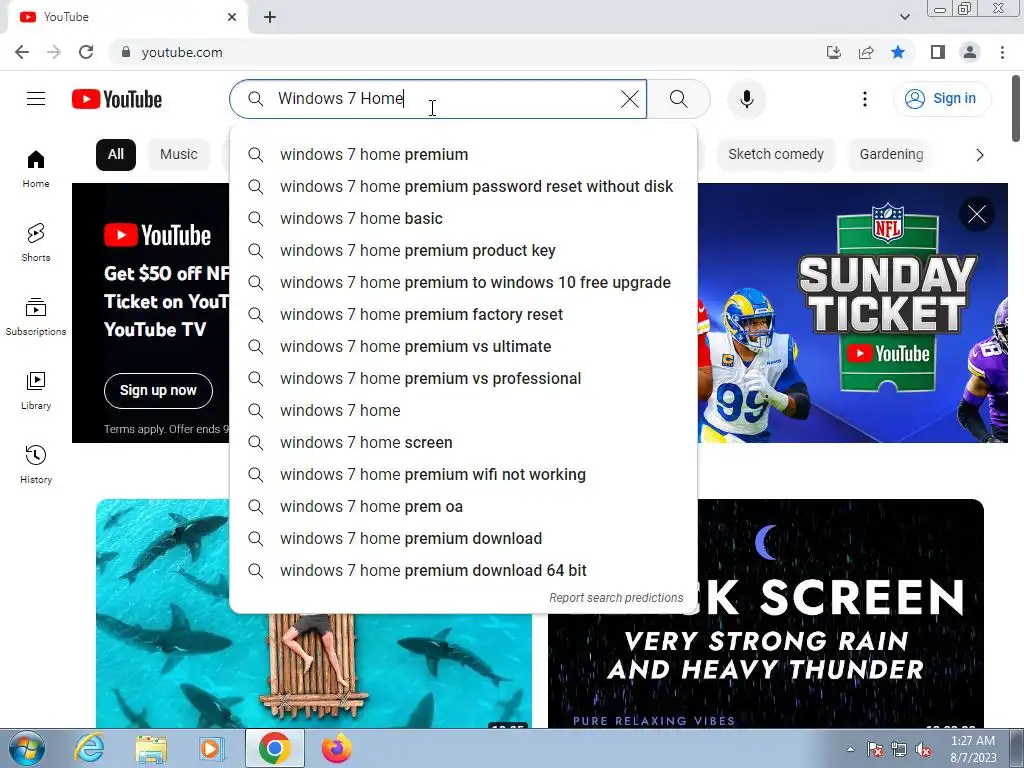
Task: Toggle the bookmark star
Action: tap(898, 52)
